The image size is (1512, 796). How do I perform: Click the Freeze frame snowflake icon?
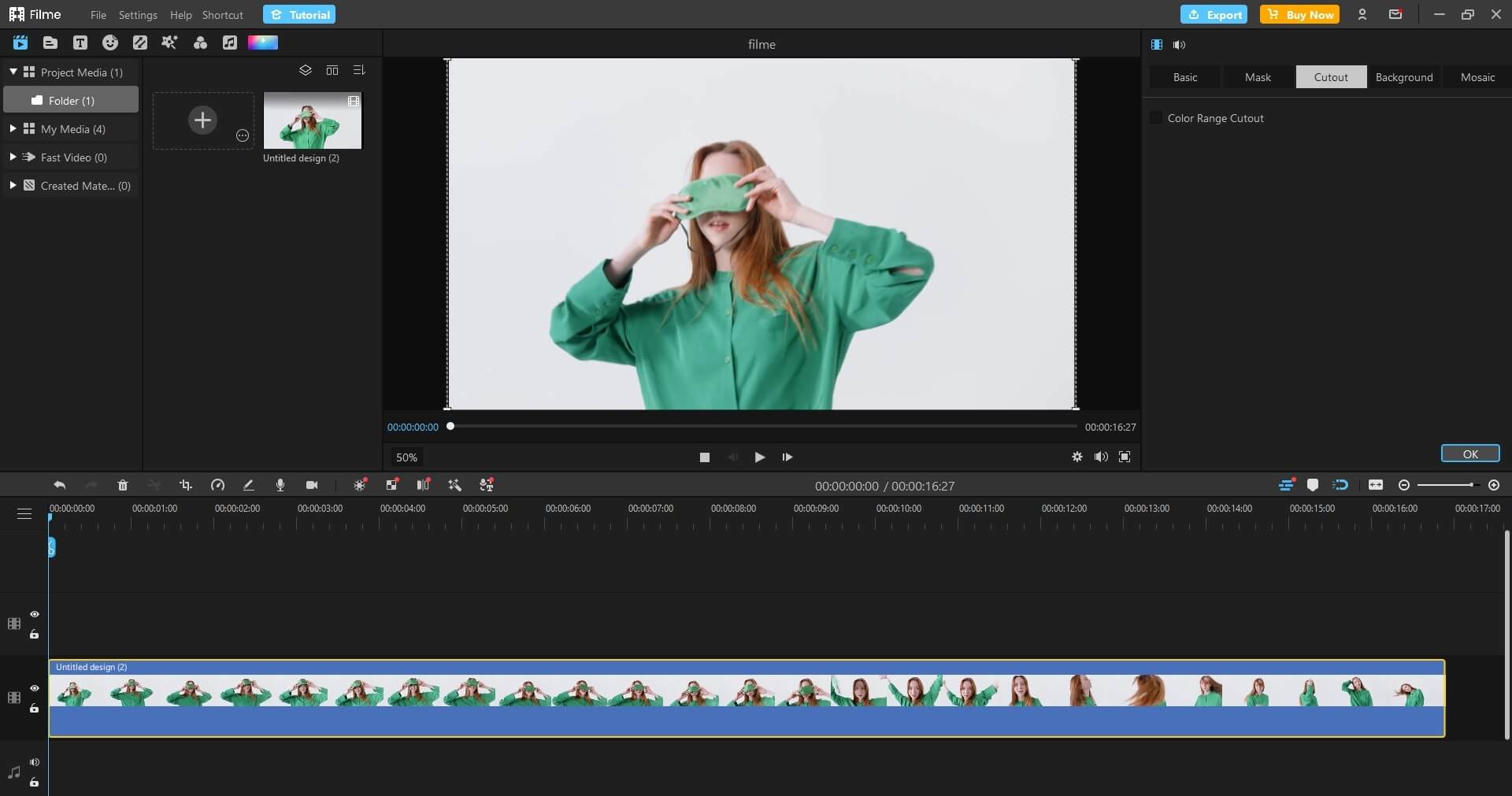click(360, 485)
